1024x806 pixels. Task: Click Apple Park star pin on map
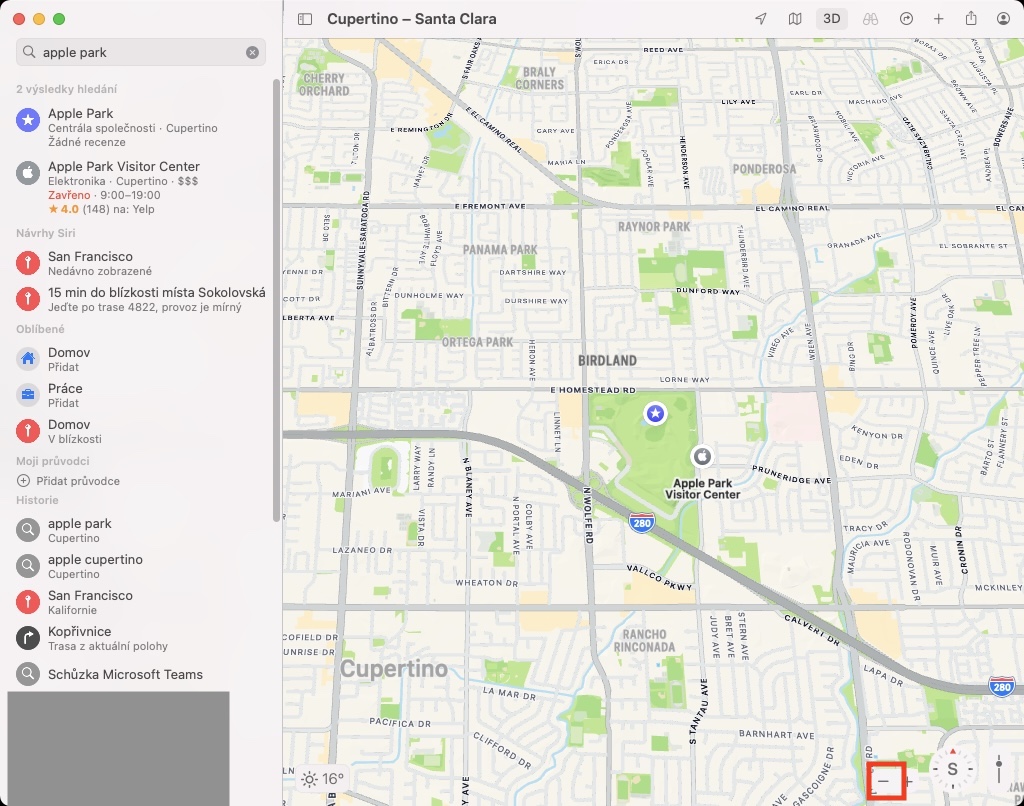pyautogui.click(x=655, y=413)
